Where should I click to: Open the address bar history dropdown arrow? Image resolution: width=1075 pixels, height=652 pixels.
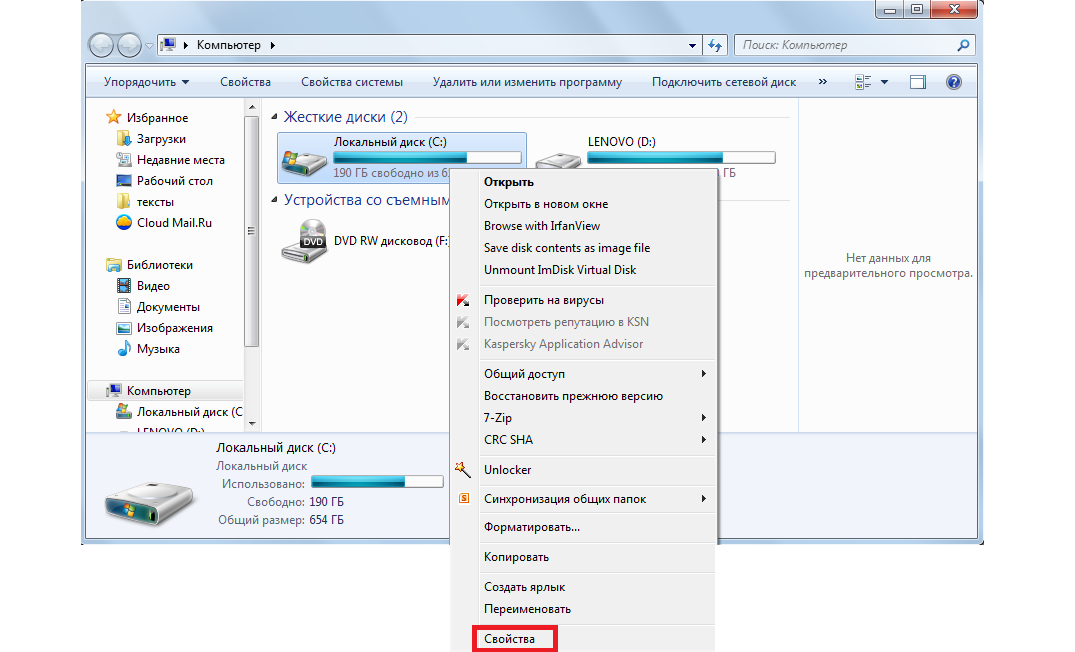[692, 46]
